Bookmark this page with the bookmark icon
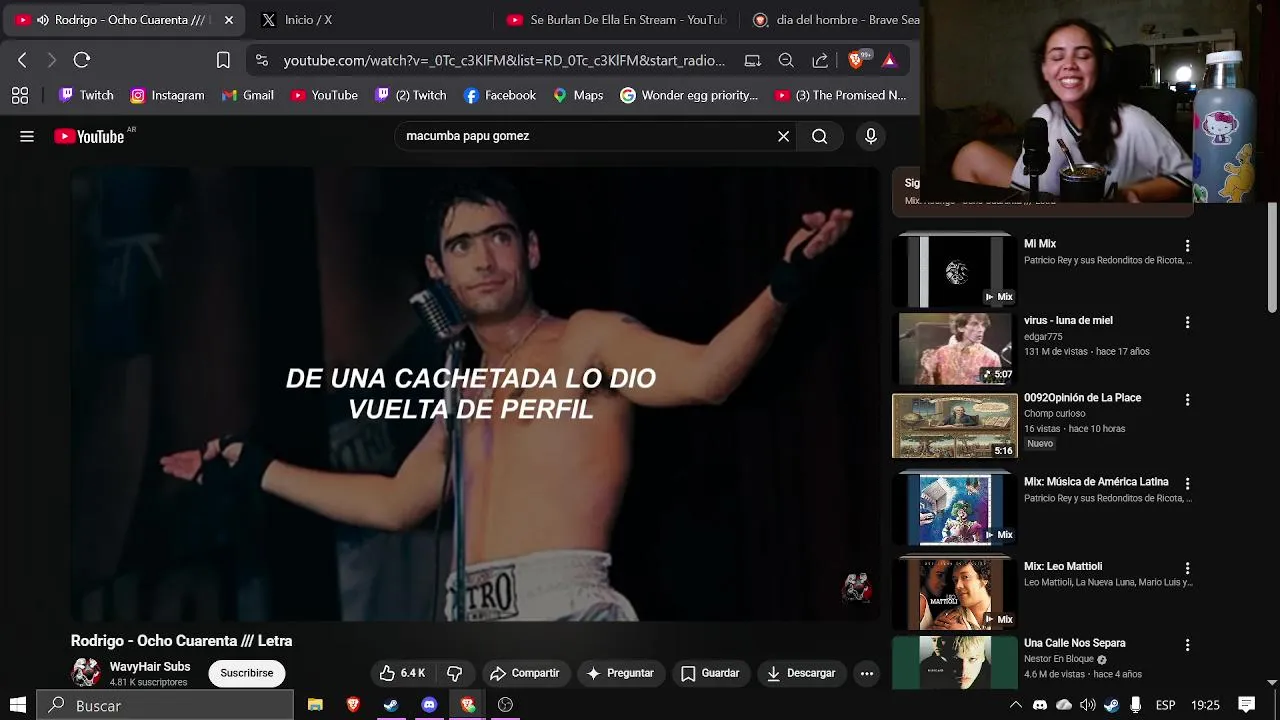Screen dimensions: 1280x720 (223, 60)
